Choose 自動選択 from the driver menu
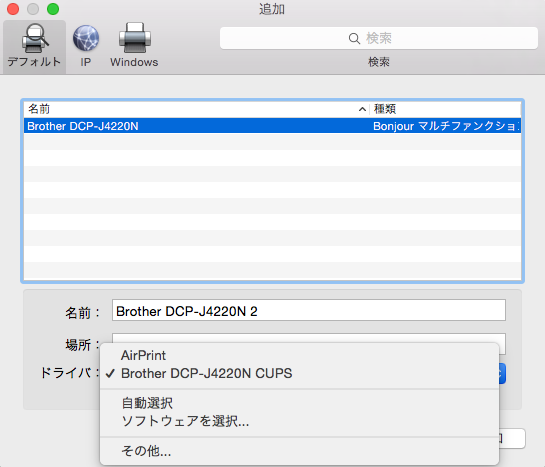Screen dimensions: 545x467 coord(299,403)
